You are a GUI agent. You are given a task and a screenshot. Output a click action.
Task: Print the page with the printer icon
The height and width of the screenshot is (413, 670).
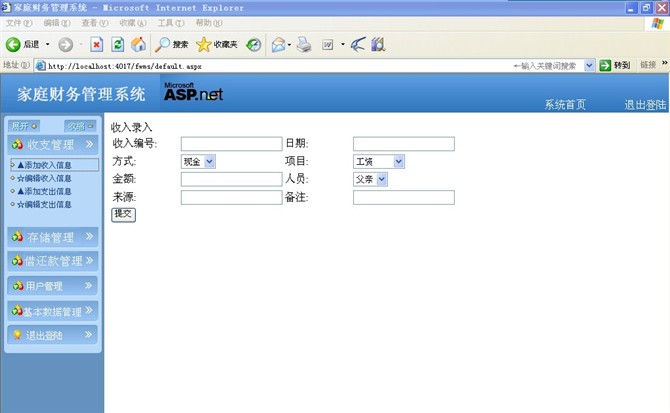click(304, 44)
